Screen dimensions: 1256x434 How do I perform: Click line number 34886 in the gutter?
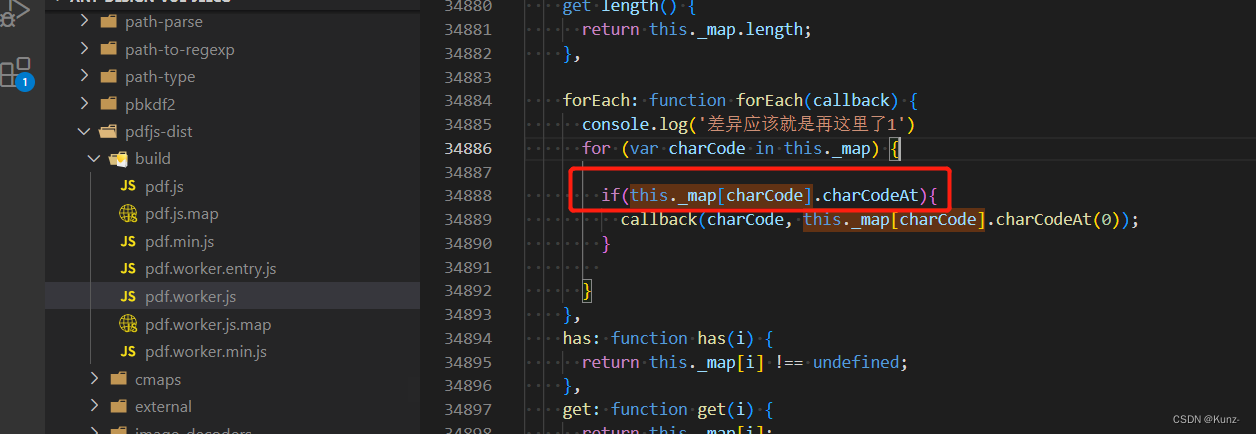468,148
